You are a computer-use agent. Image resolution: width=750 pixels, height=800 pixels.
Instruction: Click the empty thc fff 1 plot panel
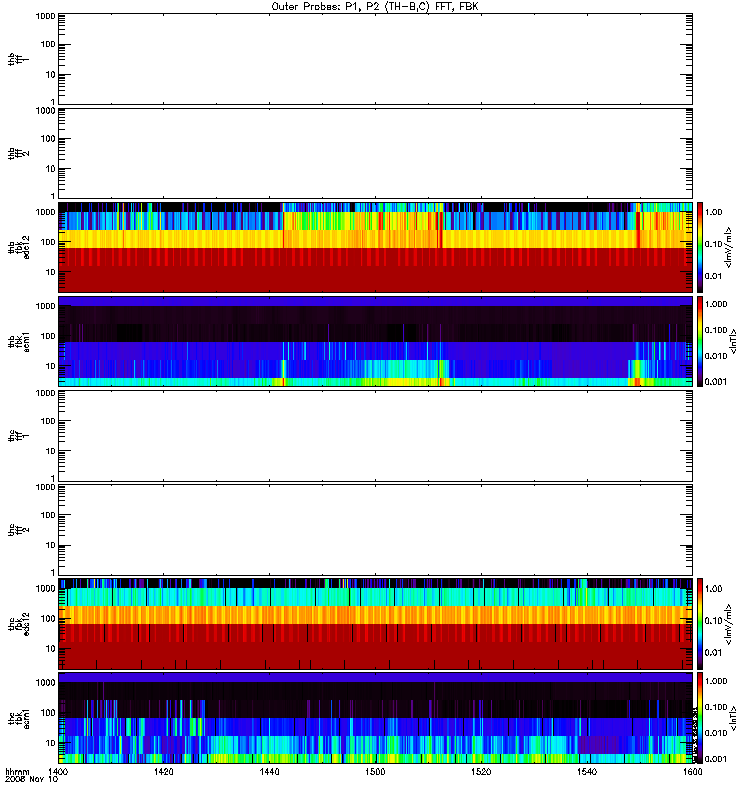pyautogui.click(x=375, y=436)
